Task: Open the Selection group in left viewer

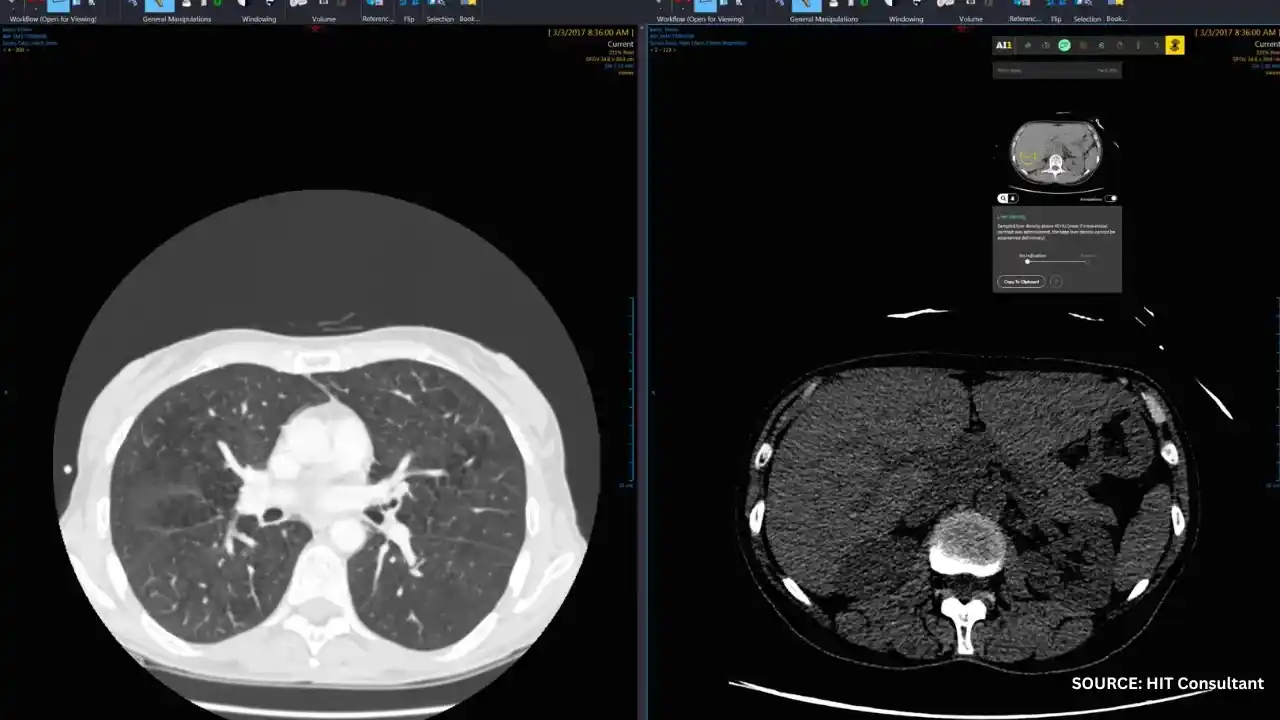Action: pyautogui.click(x=440, y=19)
